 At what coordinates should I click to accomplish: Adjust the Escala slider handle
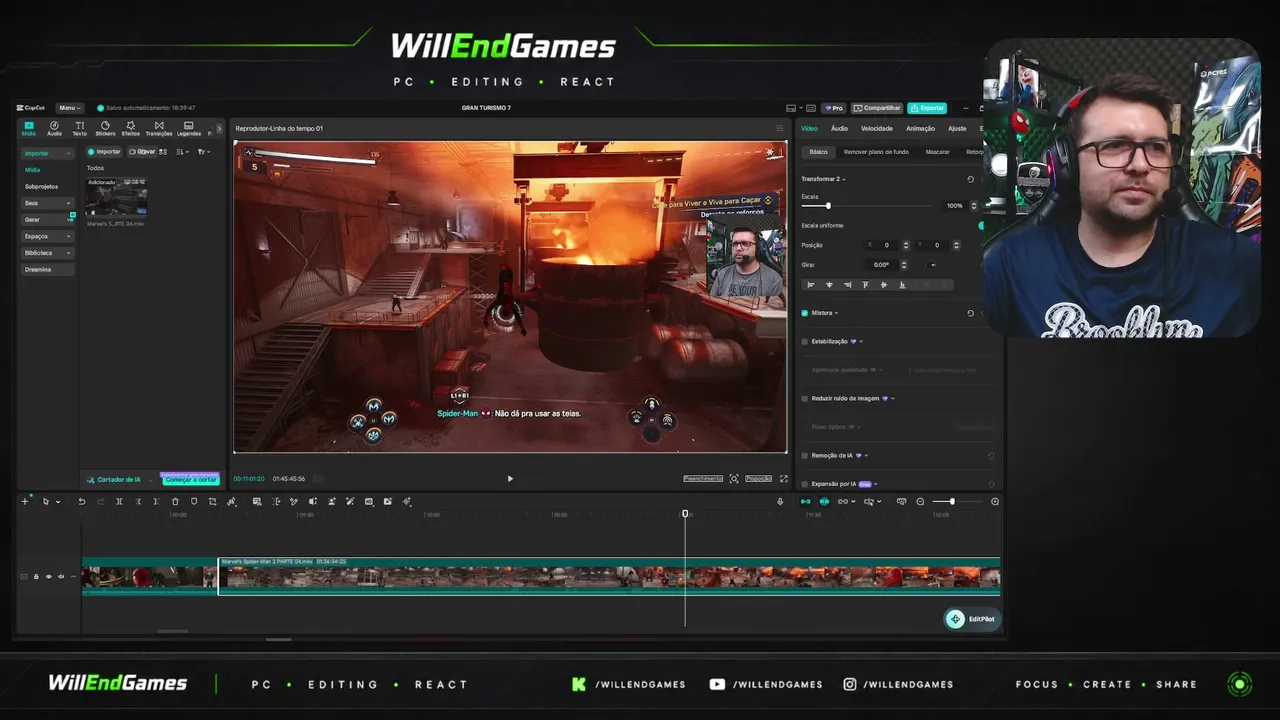[828, 206]
